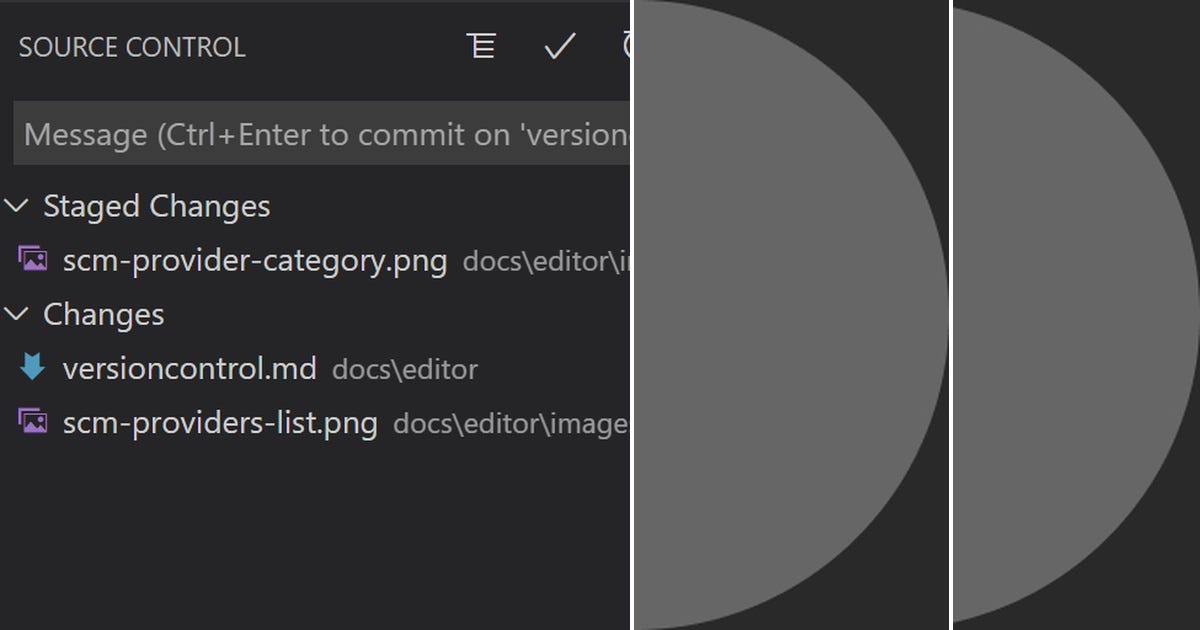This screenshot has height=630, width=1200.
Task: Select scm-providers-list.png under Changes
Action: click(220, 423)
